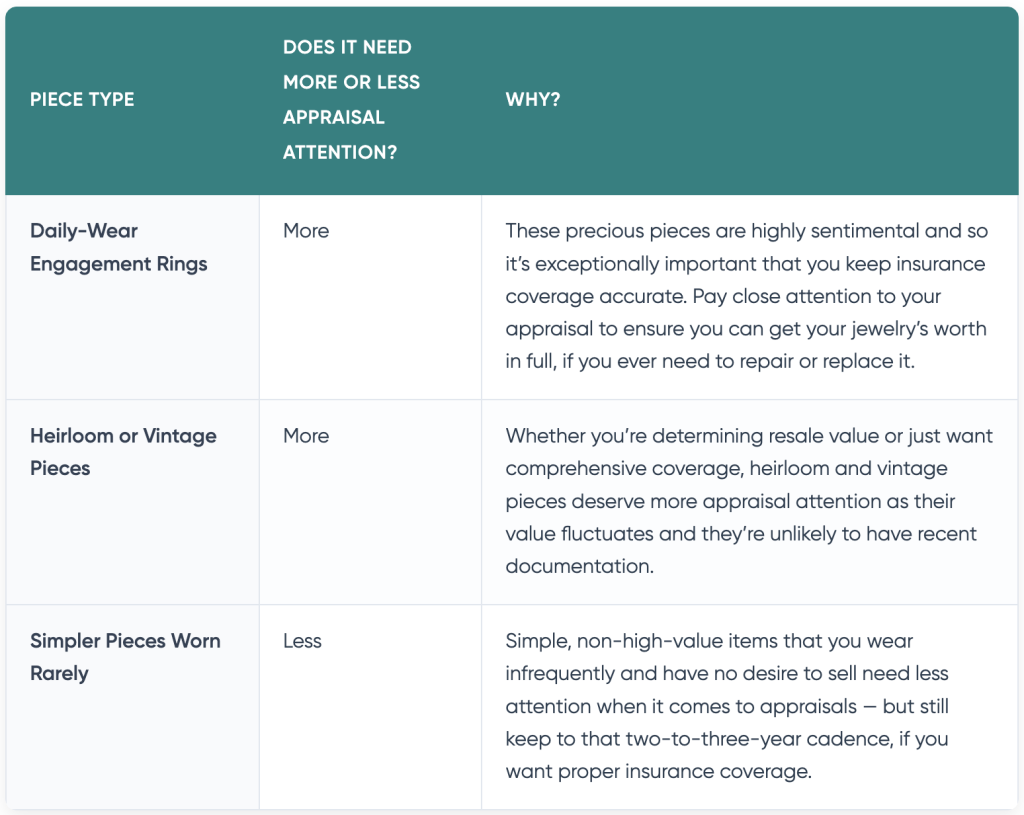Click the word 'documentation.' in the second row

[x=580, y=566]
